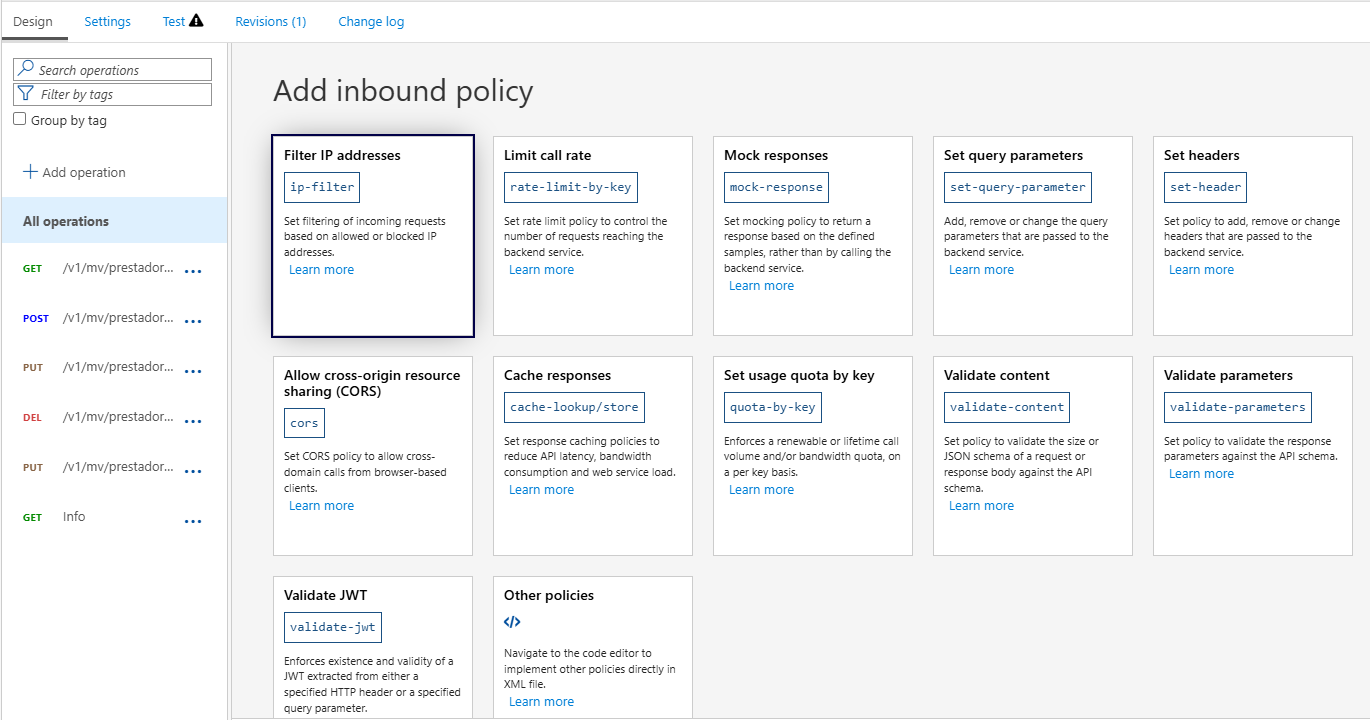The image size is (1370, 720).
Task: Open Learn more under Other policies
Action: click(x=542, y=702)
